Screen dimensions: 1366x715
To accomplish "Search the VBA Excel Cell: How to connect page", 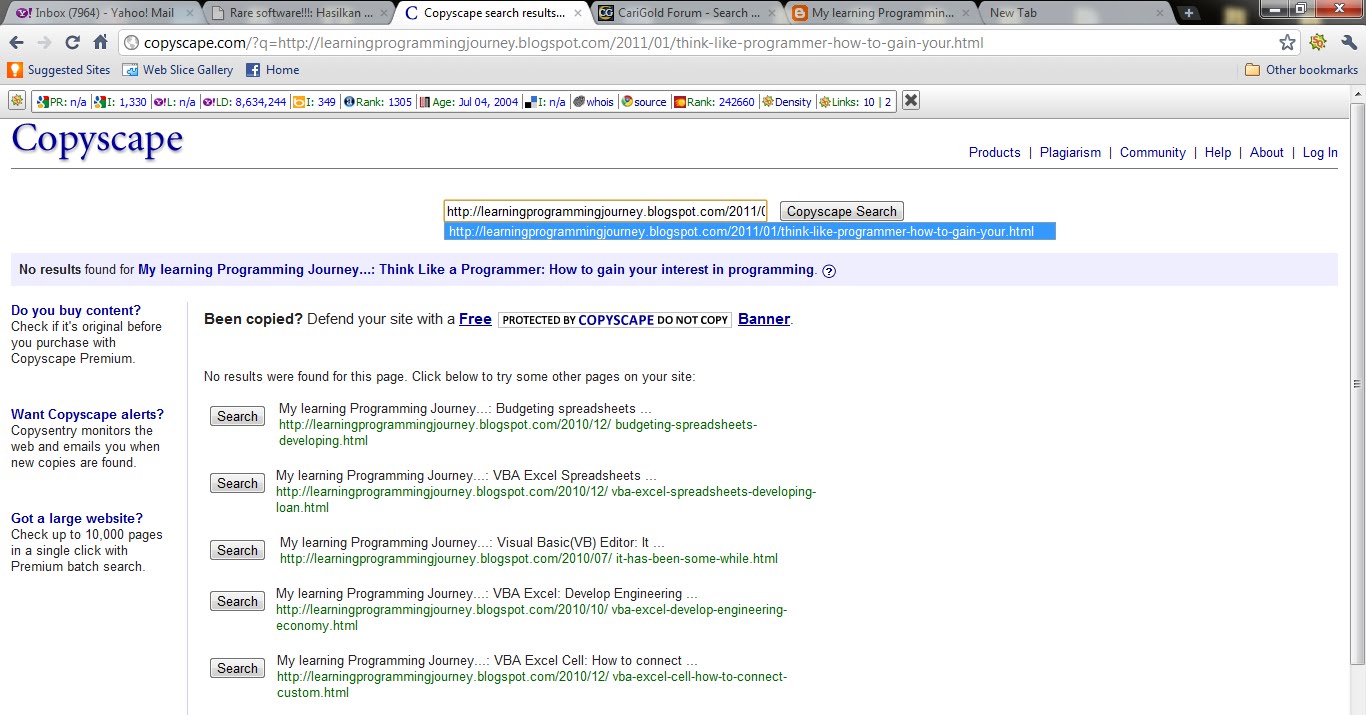I will point(237,668).
